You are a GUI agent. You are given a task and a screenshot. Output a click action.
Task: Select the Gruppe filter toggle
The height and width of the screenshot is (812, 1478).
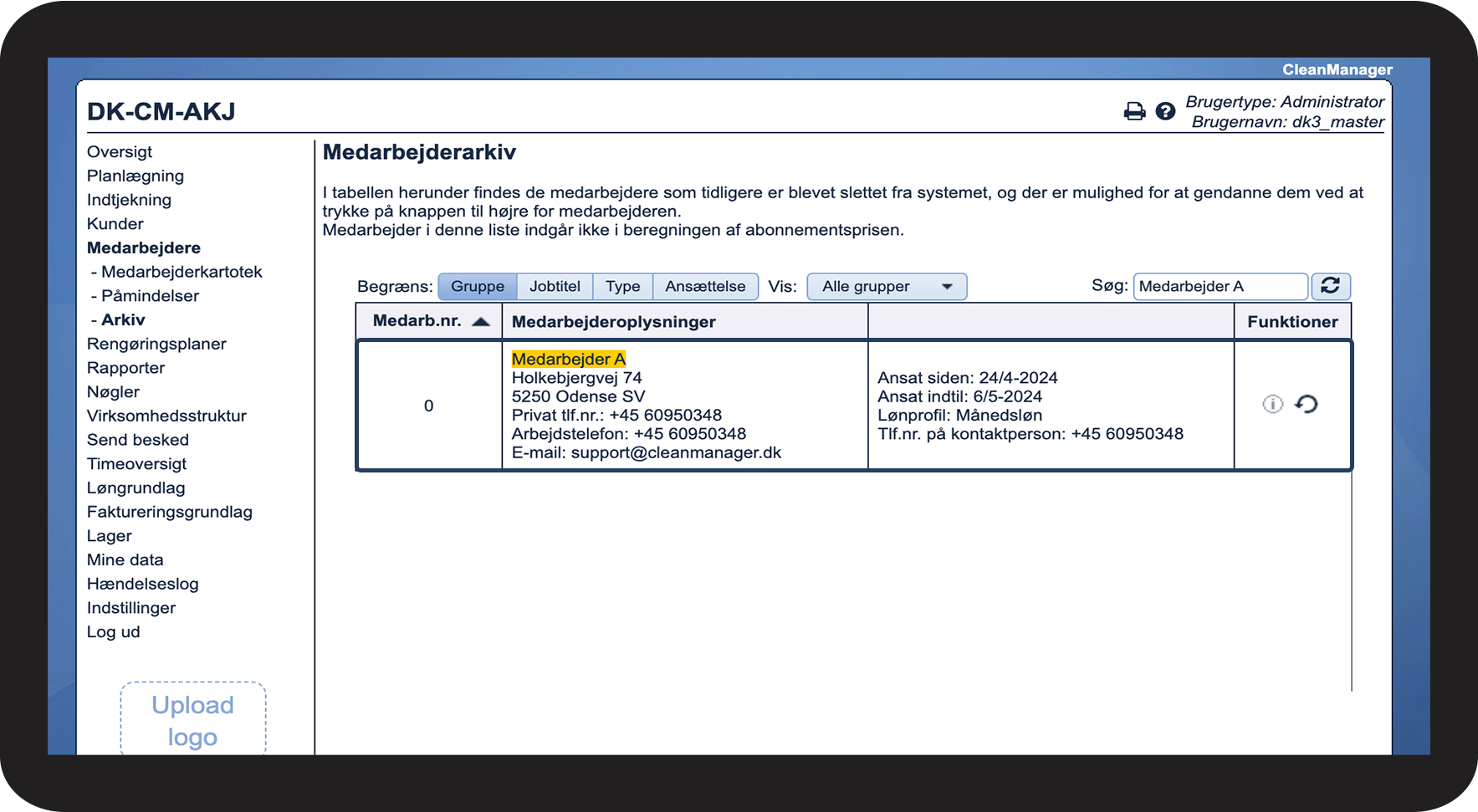click(478, 286)
